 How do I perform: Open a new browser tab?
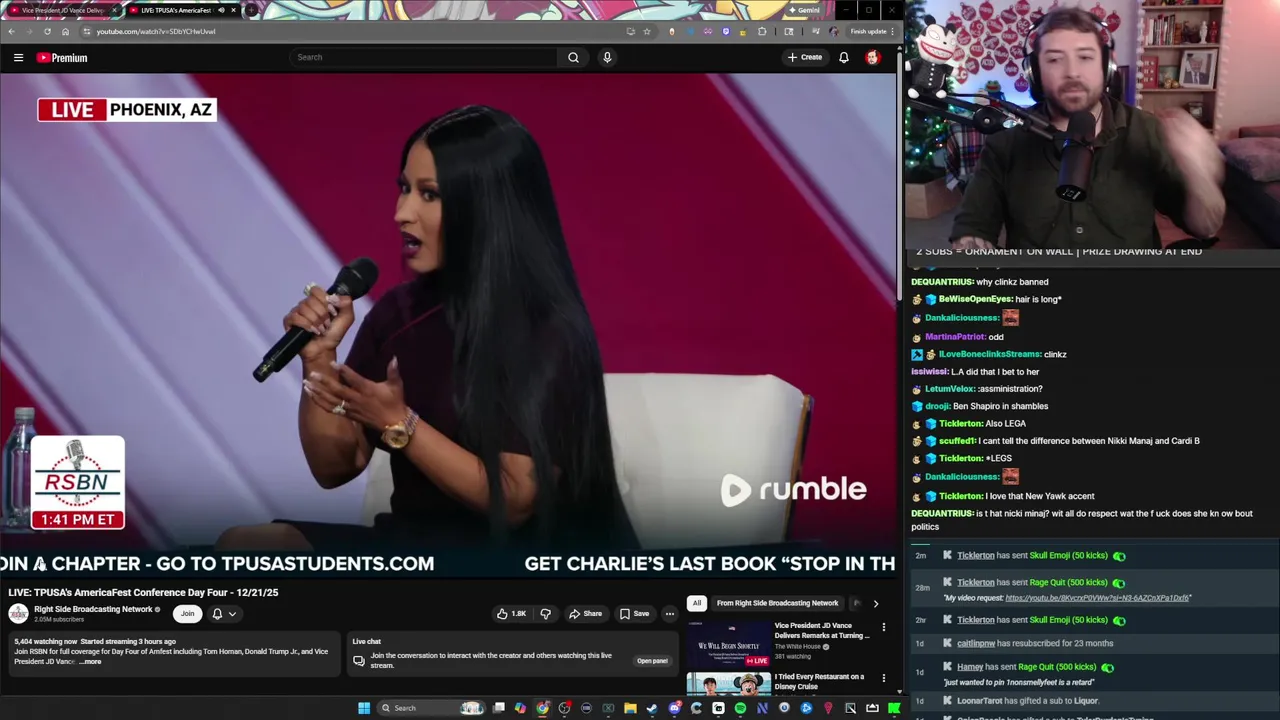tap(252, 10)
